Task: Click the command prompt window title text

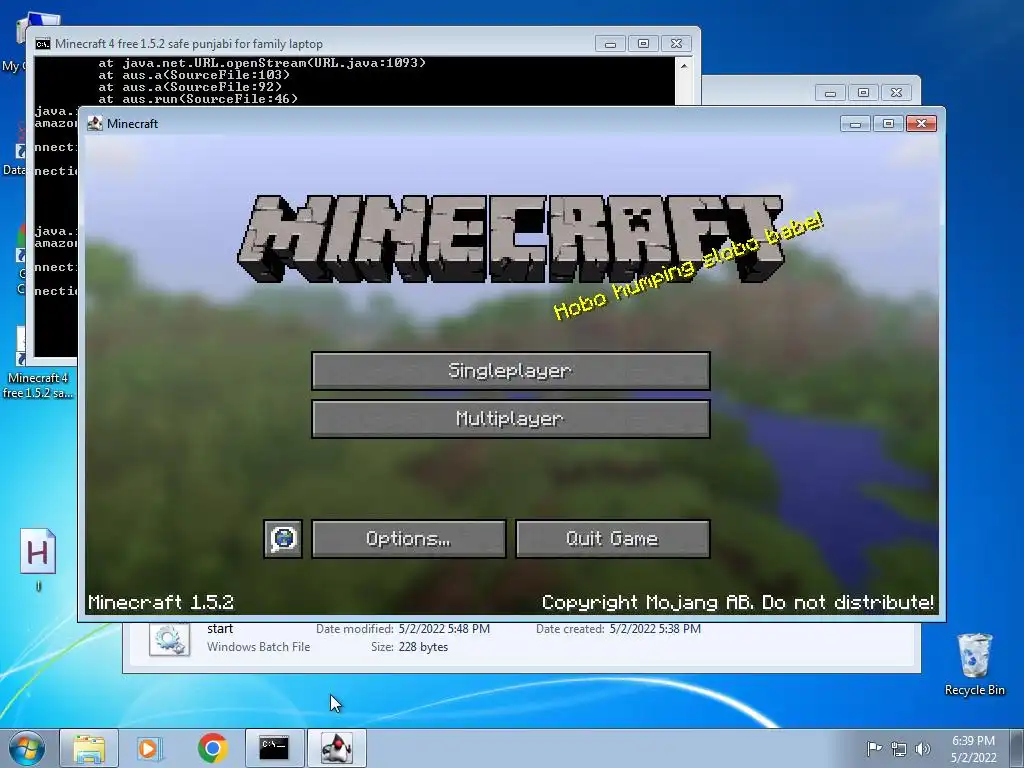Action: [189, 44]
